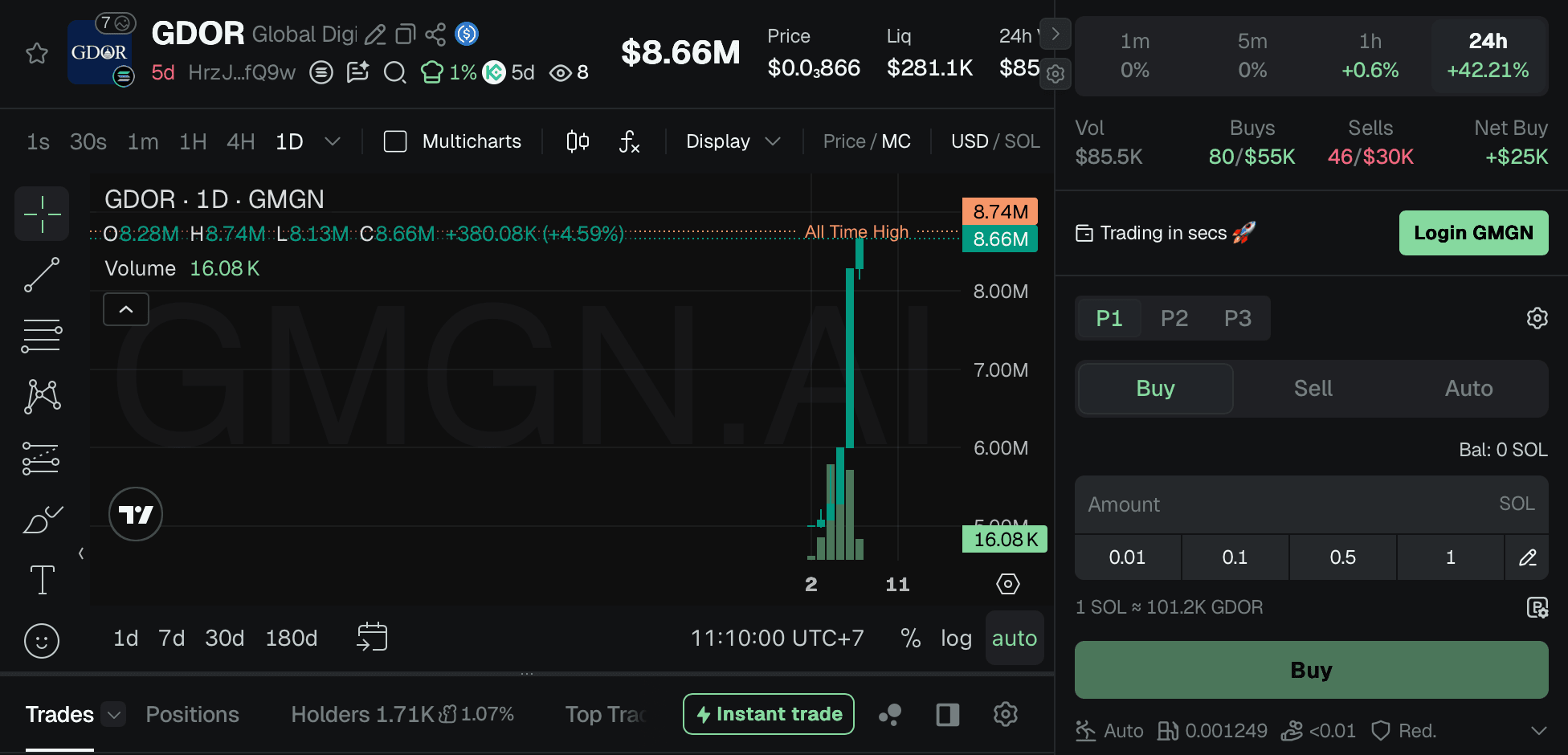Open the go-to-date calendar icon
This screenshot has height=755, width=1568.
372,637
